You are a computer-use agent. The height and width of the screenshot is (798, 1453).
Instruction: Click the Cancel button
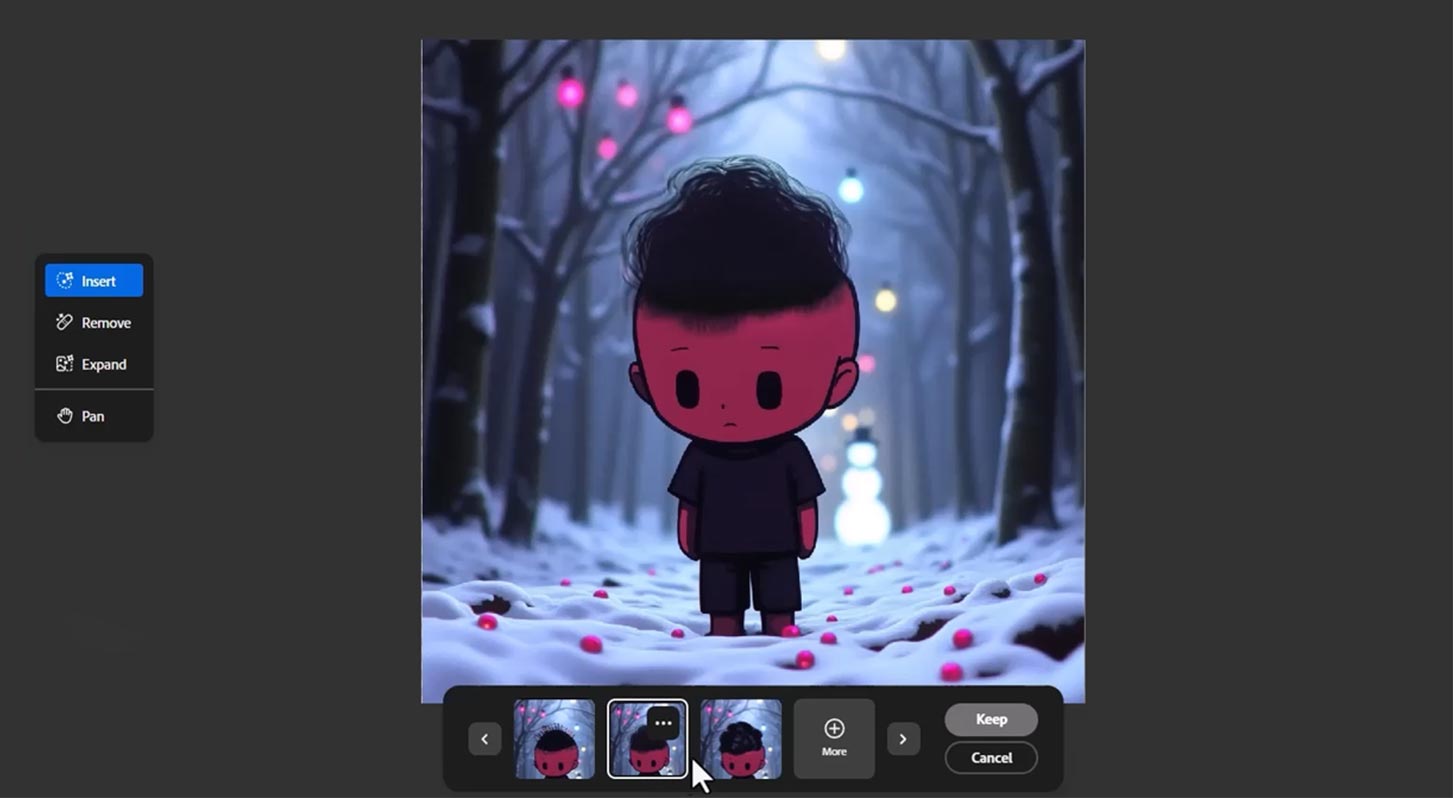(x=991, y=757)
